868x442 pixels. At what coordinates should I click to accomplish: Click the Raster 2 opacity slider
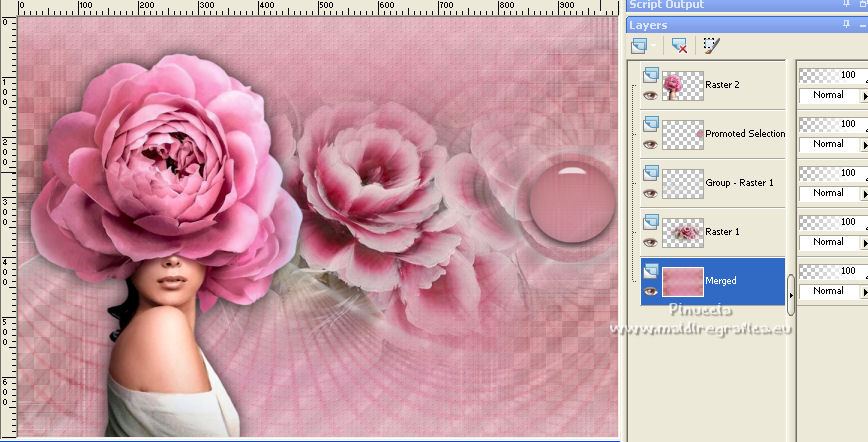coord(833,76)
